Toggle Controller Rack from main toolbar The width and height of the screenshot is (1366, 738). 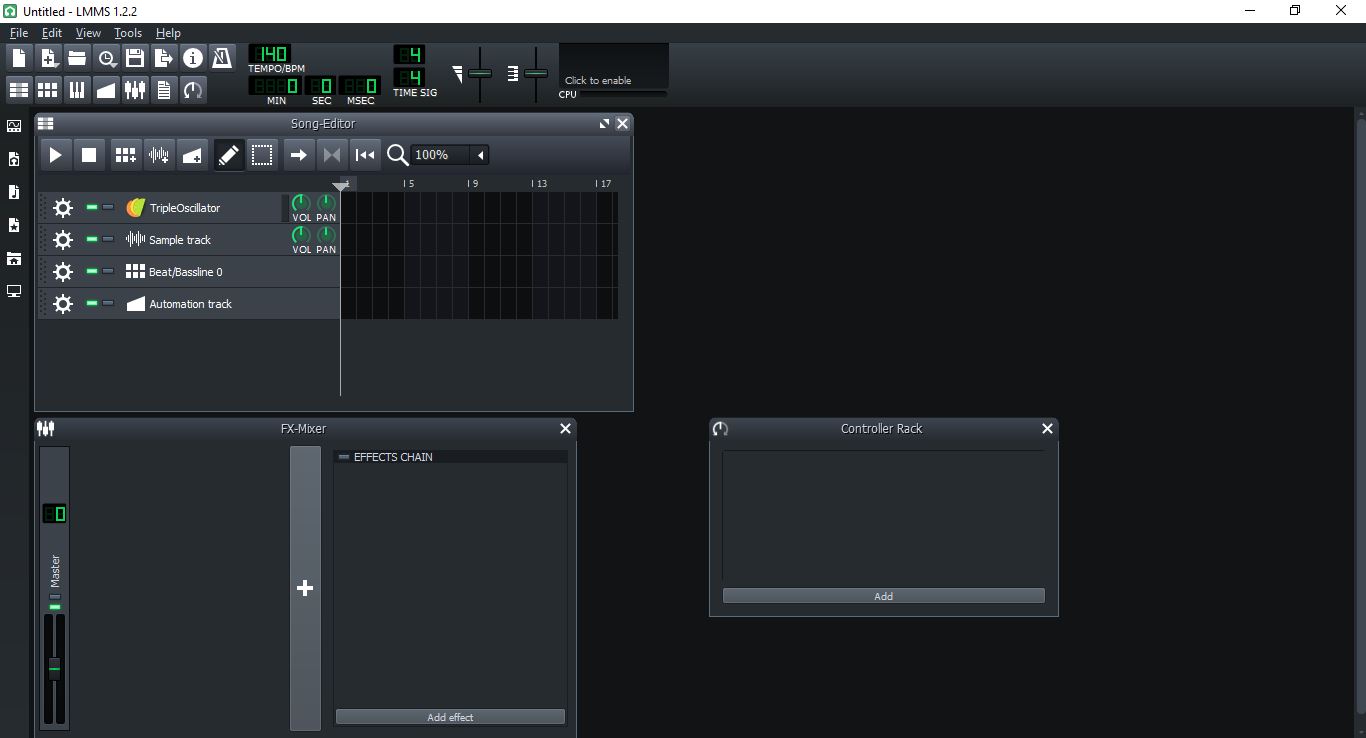(193, 90)
